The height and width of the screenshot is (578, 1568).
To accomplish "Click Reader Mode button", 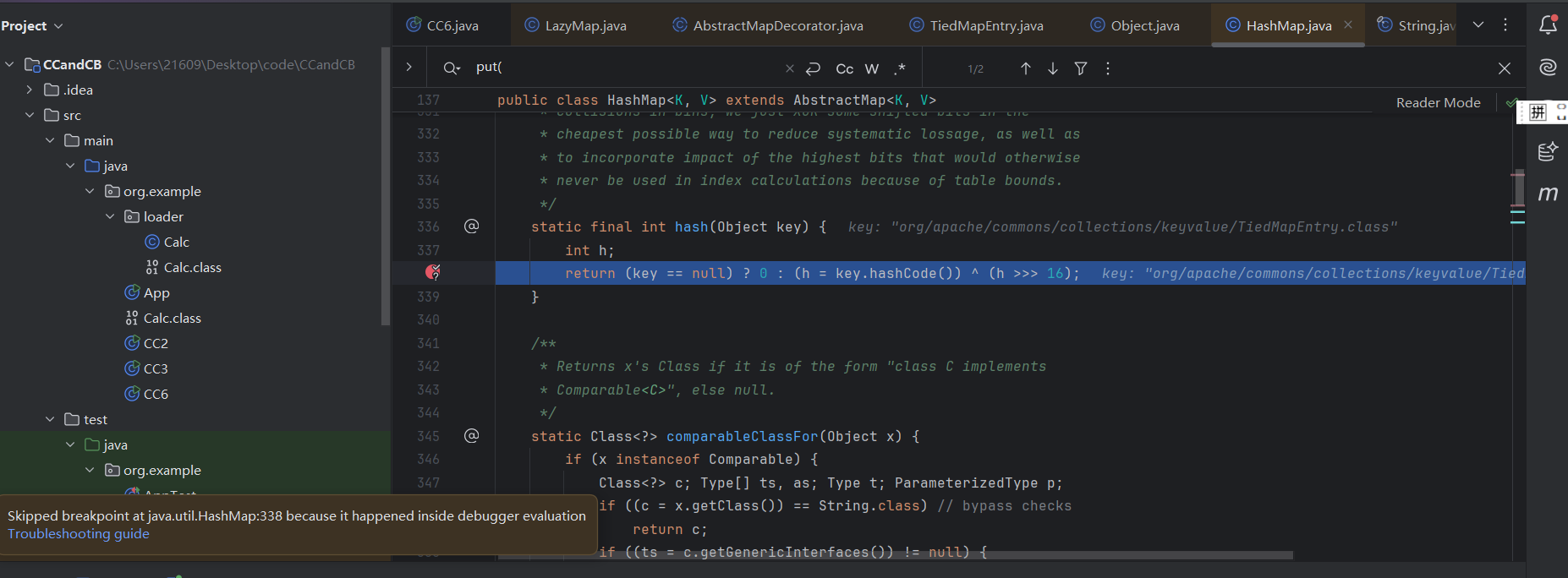I will [x=1438, y=102].
